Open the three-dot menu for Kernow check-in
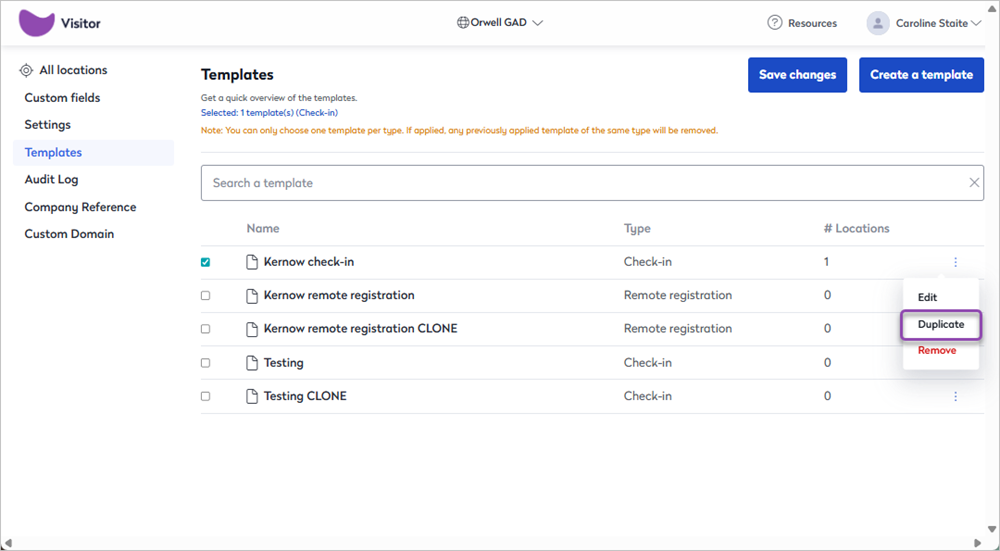 [955, 262]
